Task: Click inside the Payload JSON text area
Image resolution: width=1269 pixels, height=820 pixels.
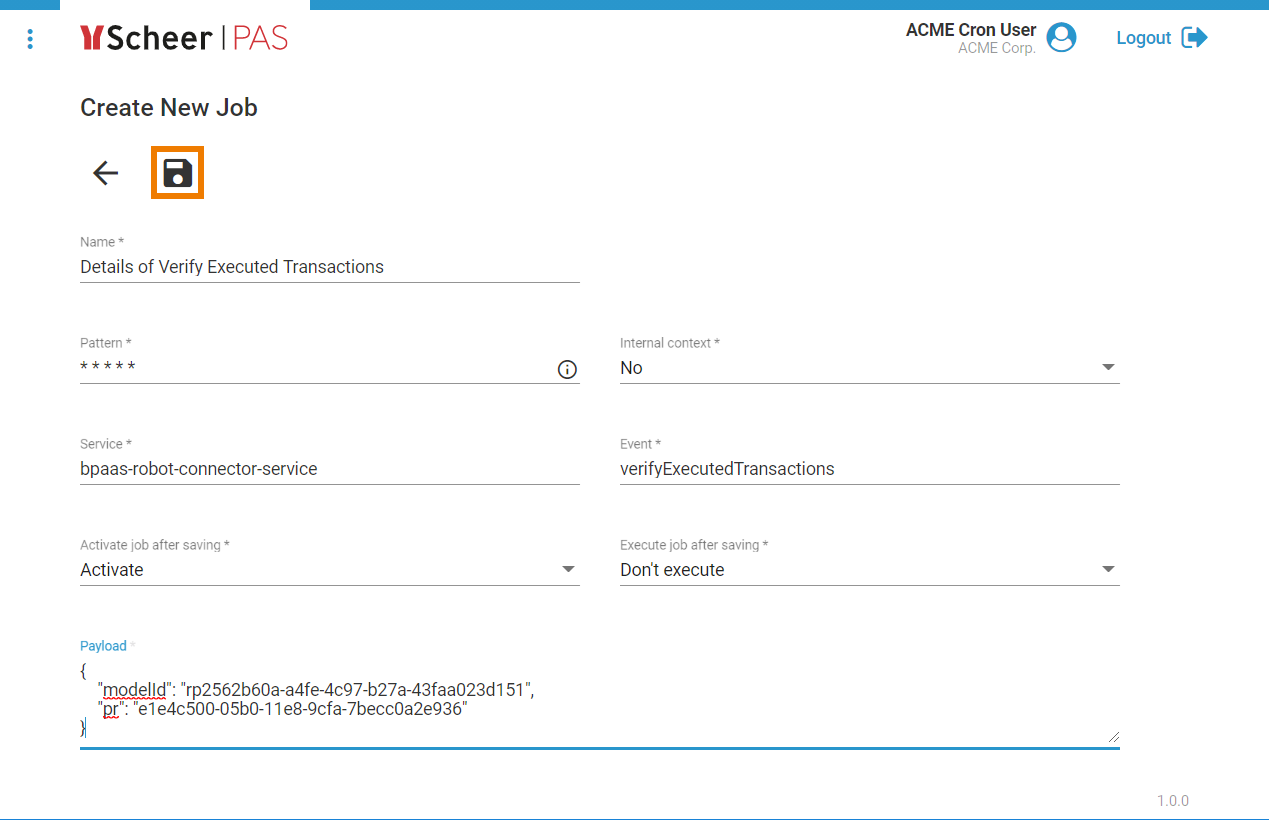Action: (598, 700)
